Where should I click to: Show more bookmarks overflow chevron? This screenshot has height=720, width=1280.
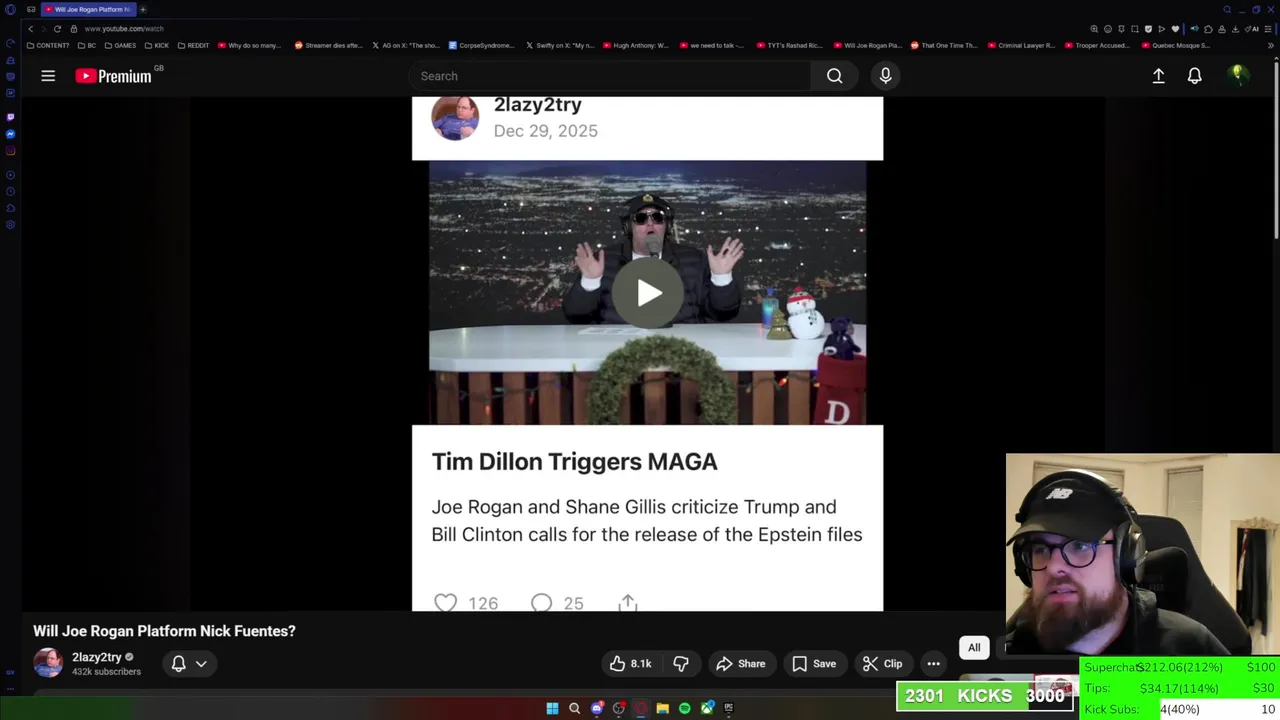[x=1271, y=45]
